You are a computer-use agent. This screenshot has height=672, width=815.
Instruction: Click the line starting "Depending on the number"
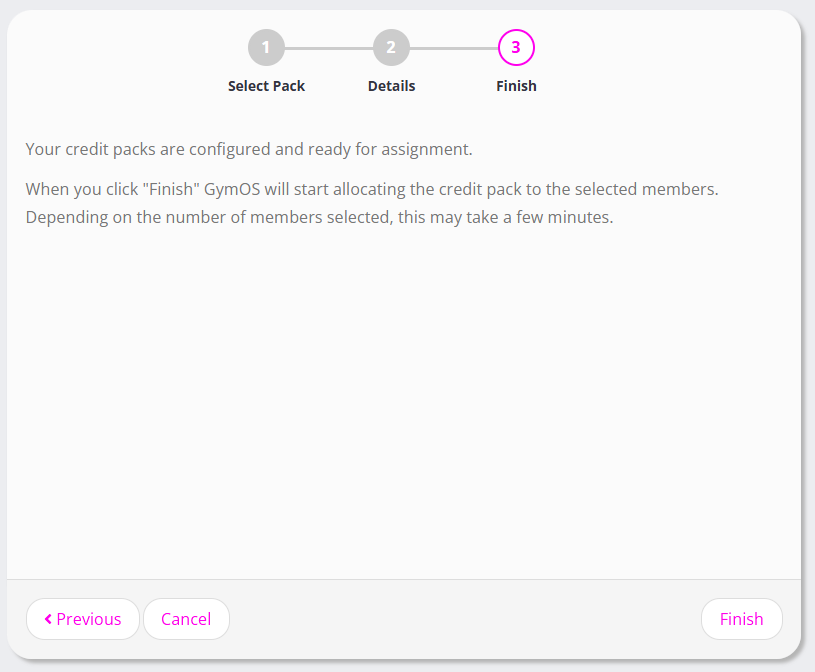click(x=318, y=217)
